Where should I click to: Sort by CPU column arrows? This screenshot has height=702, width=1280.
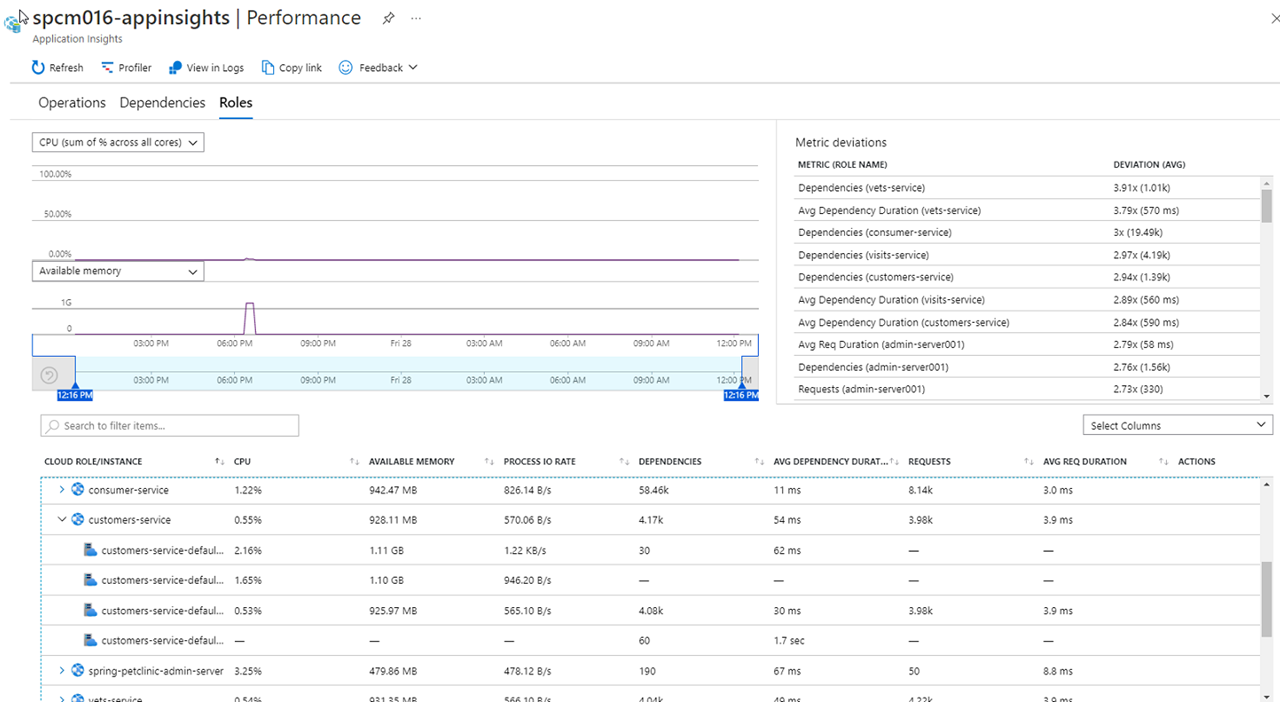point(354,462)
